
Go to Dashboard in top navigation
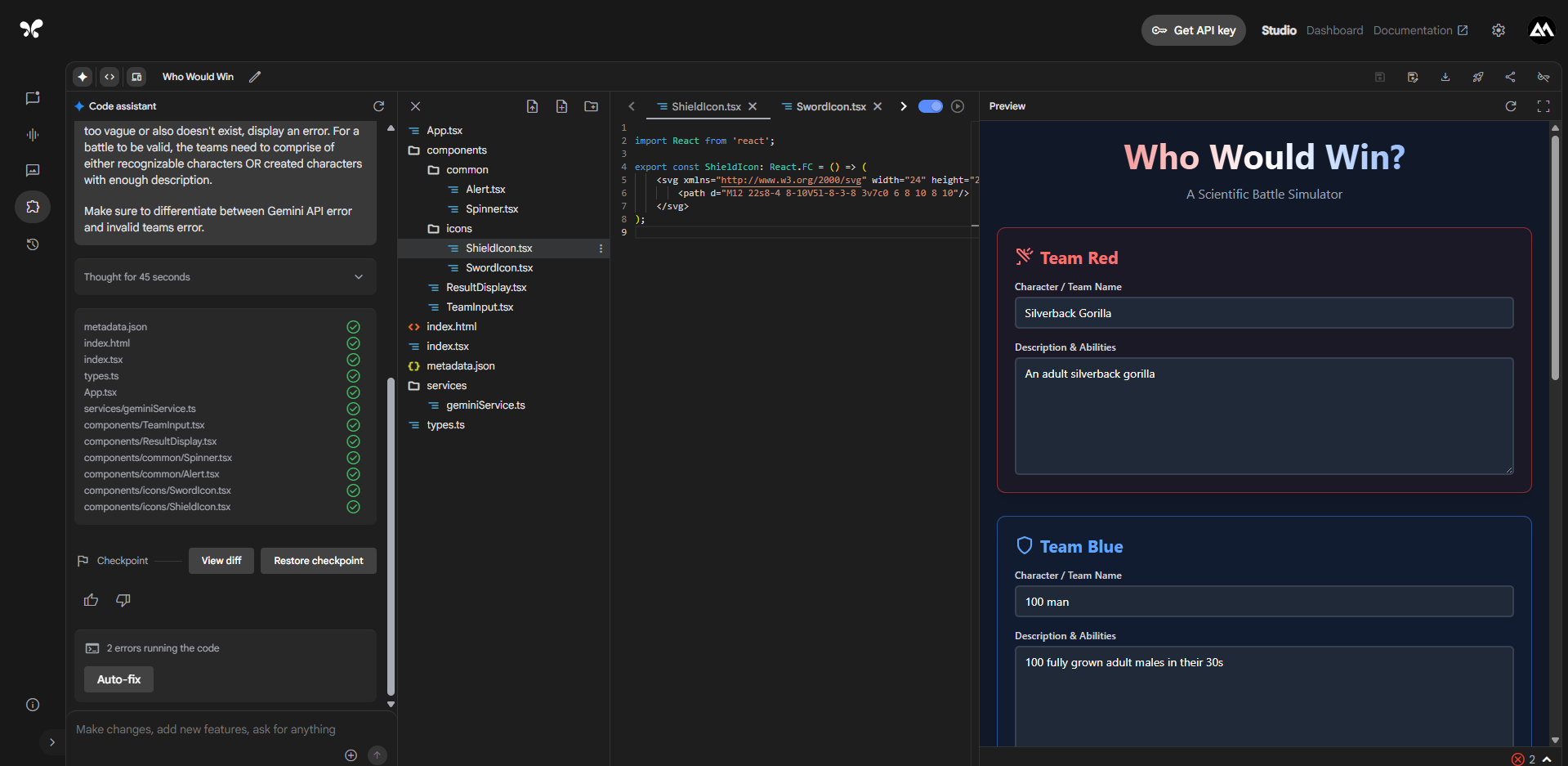pyautogui.click(x=1334, y=30)
